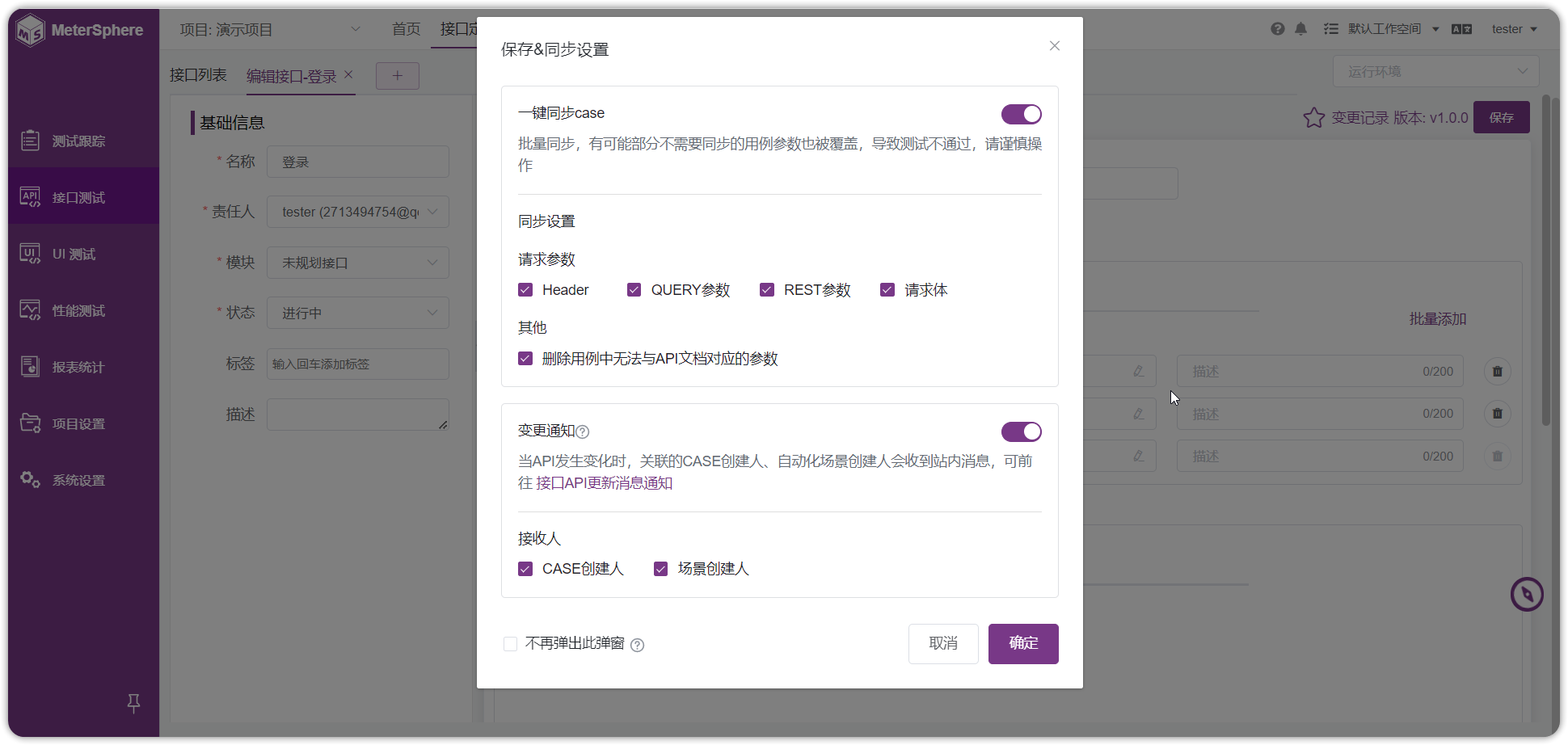Open the tester user menu
Screen dimensions: 1568x745
pos(1514,29)
